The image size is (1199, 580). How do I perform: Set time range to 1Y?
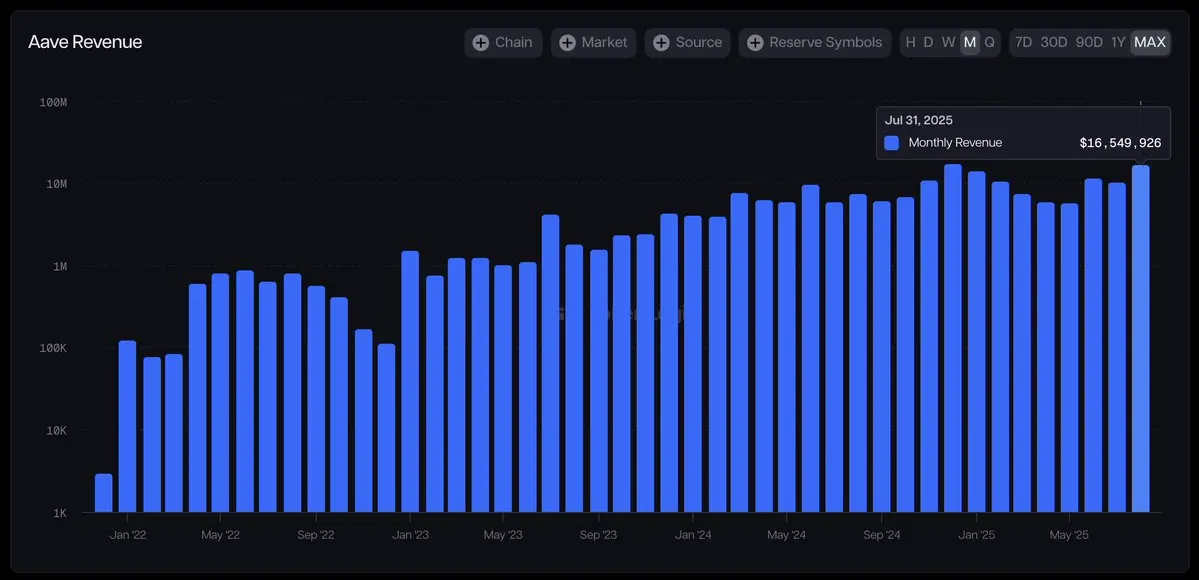(1118, 42)
